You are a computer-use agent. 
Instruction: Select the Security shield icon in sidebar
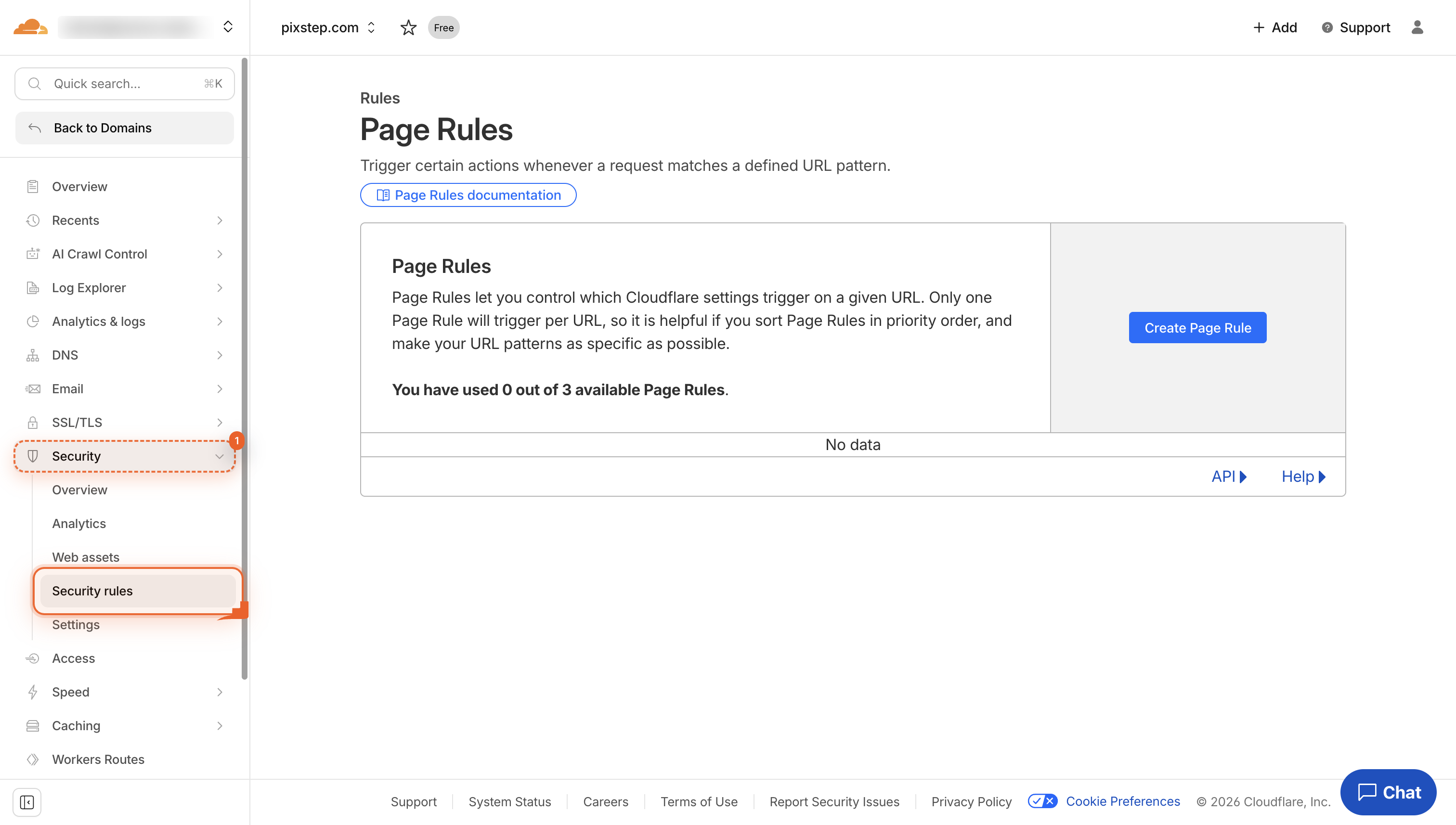(x=32, y=456)
